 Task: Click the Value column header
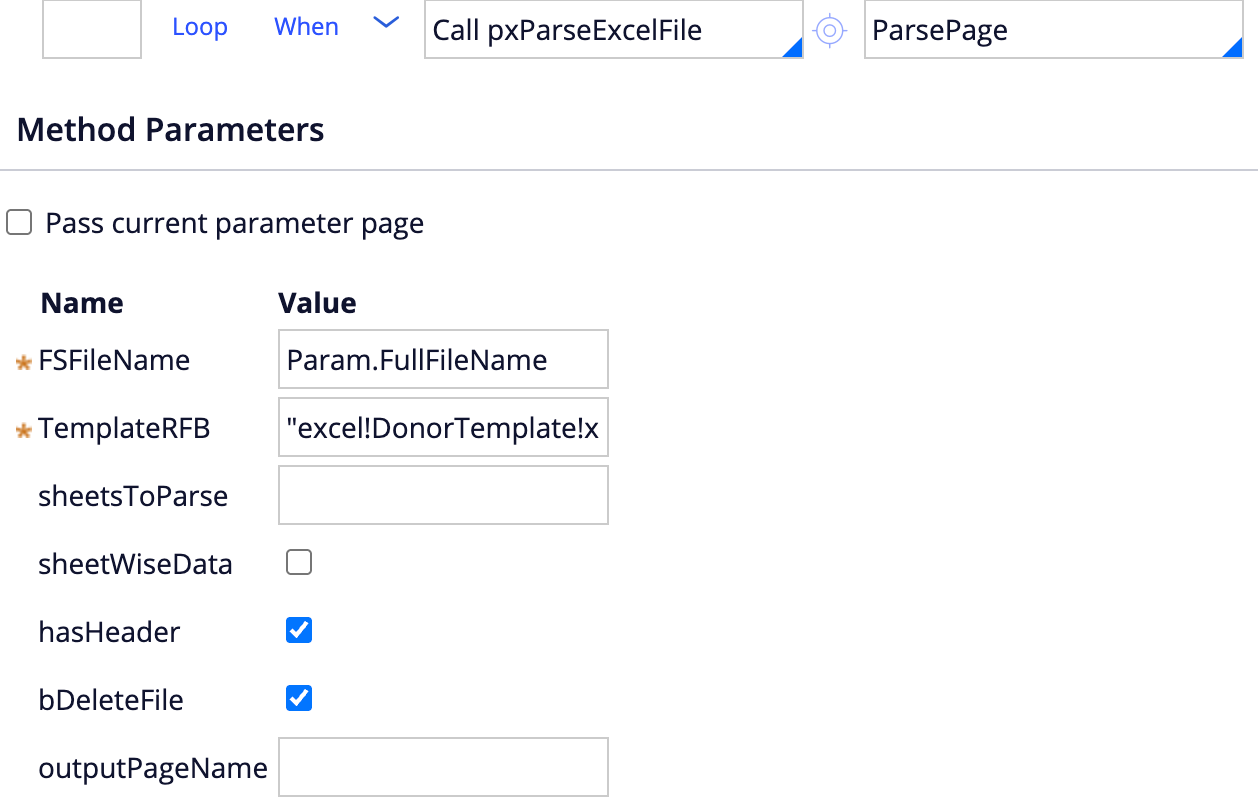(x=317, y=303)
